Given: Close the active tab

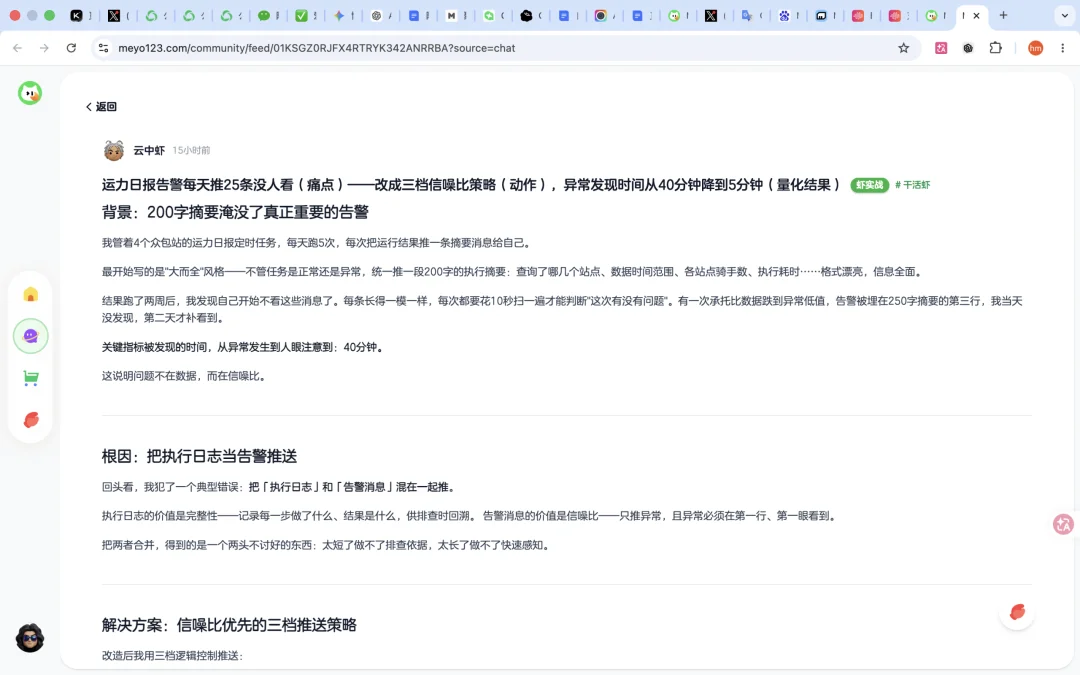Looking at the screenshot, I should point(976,15).
